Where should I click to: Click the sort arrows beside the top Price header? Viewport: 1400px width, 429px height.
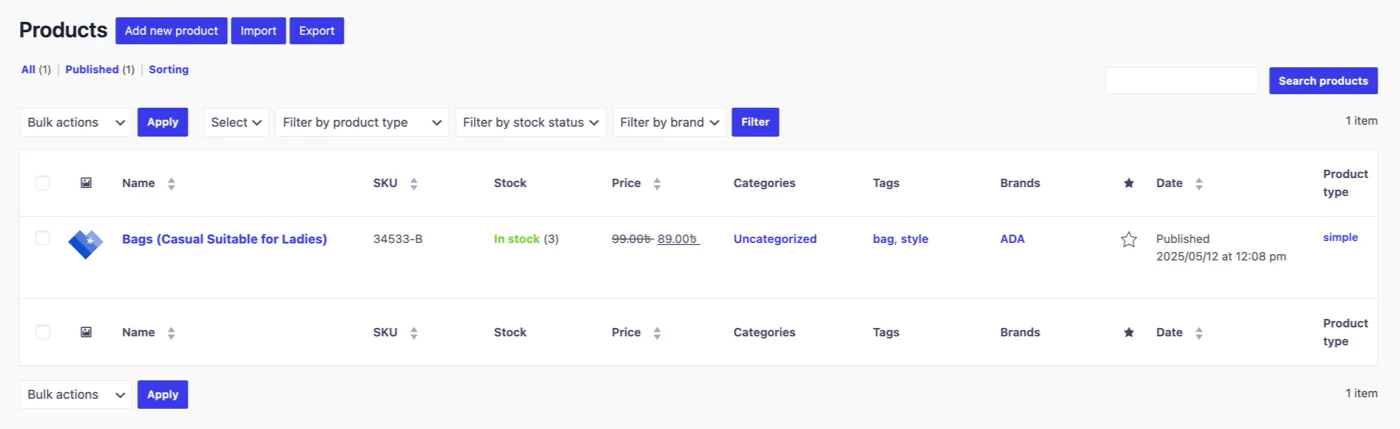(657, 184)
